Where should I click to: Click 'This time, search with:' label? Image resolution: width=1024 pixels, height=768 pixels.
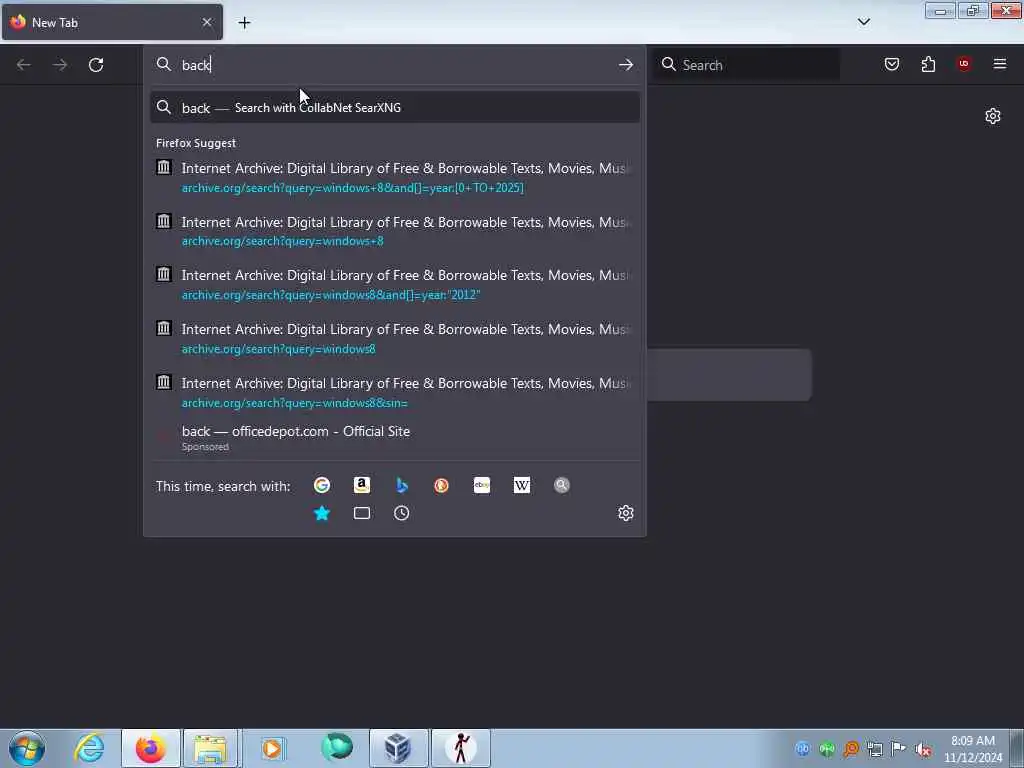click(223, 487)
